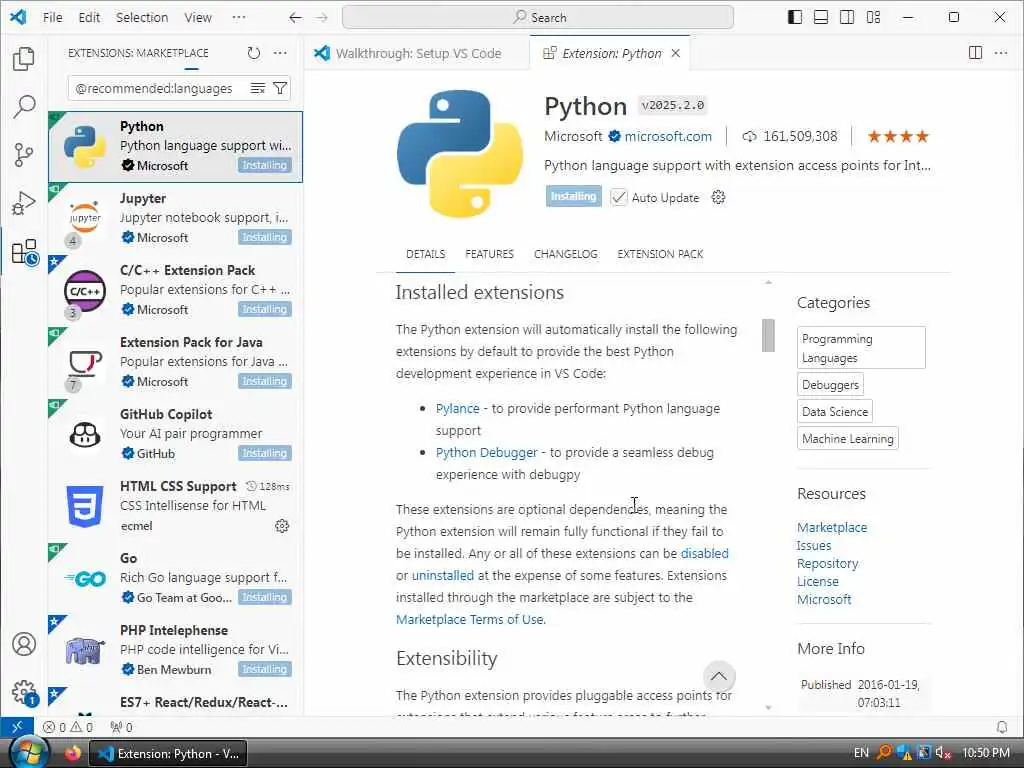Screen dimensions: 1024x768
Task: Switch to FEATURES tab
Action: 489,254
